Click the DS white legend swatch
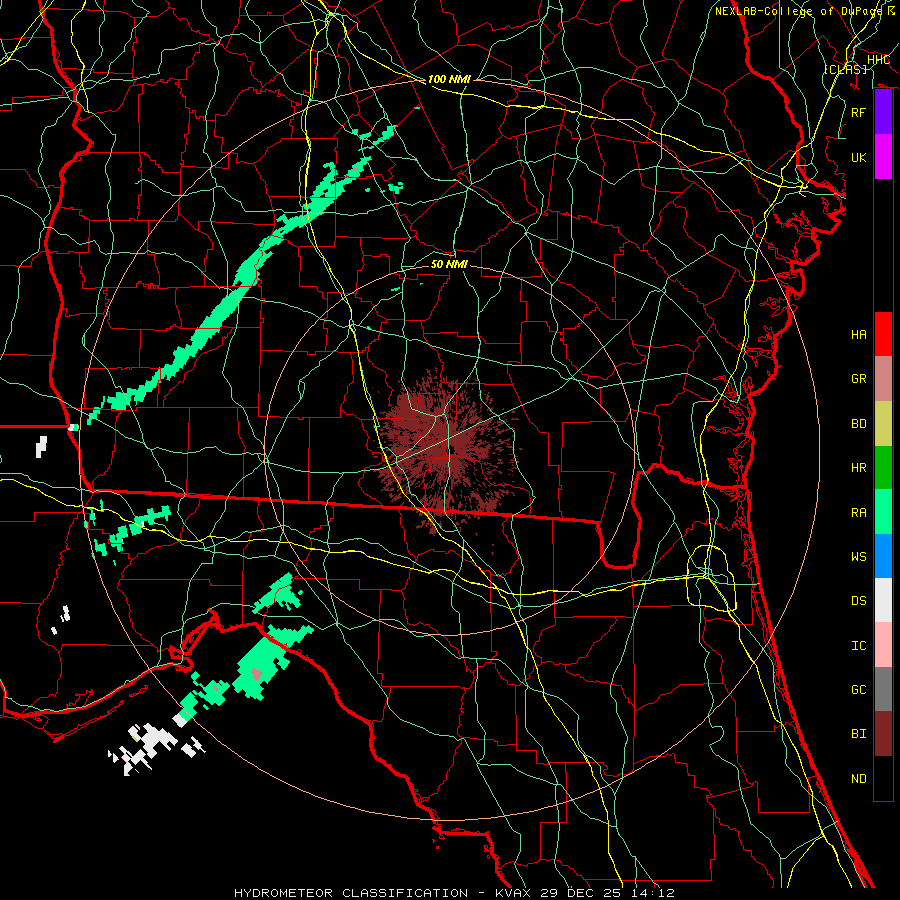The height and width of the screenshot is (900, 900). point(883,600)
